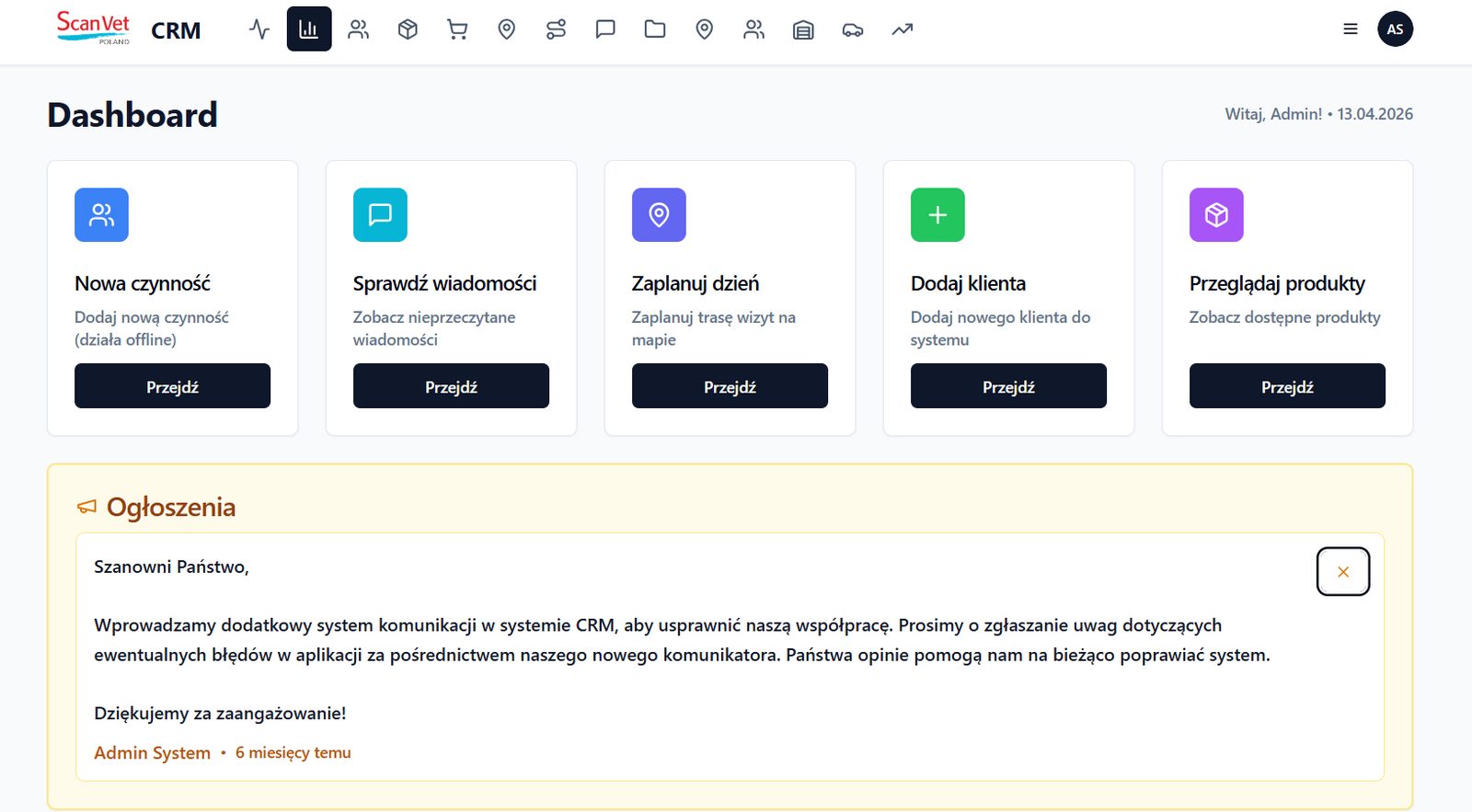Click the 'Dodaj nowego klienta do systemu' description
Viewport: 1472px width, 812px height.
(1001, 328)
